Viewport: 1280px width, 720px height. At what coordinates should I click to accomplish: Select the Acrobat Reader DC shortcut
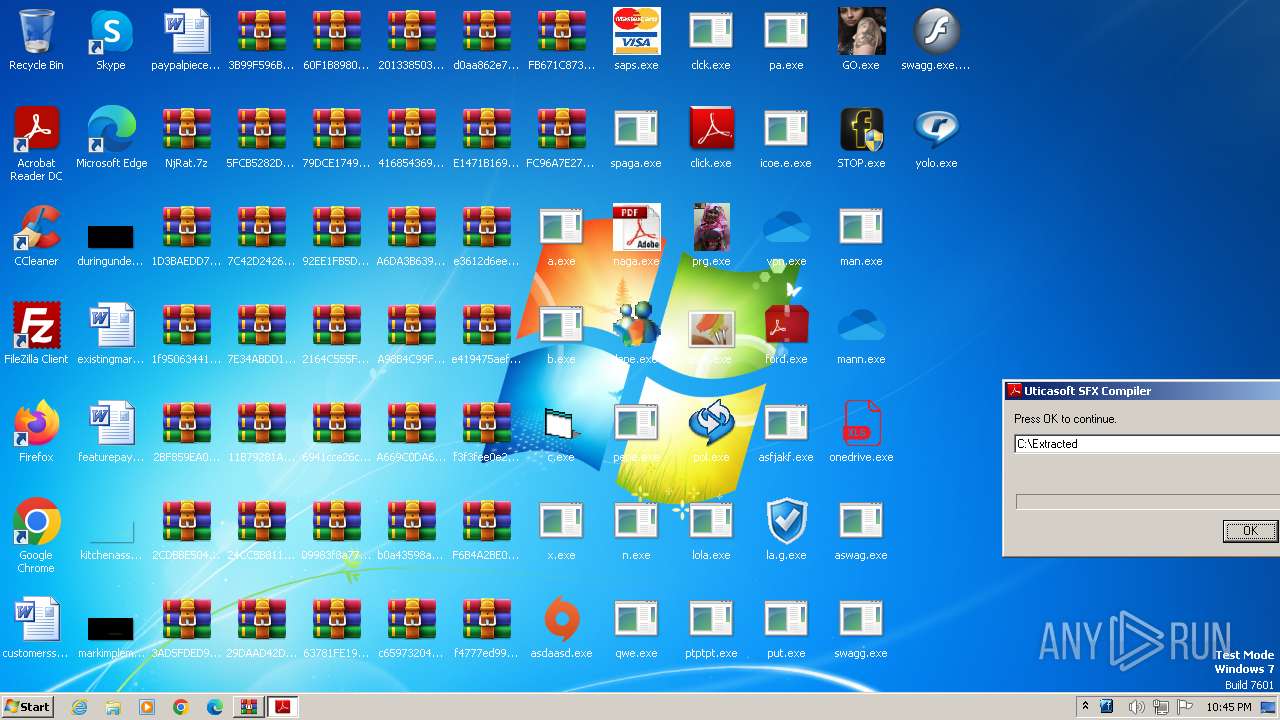(x=36, y=129)
